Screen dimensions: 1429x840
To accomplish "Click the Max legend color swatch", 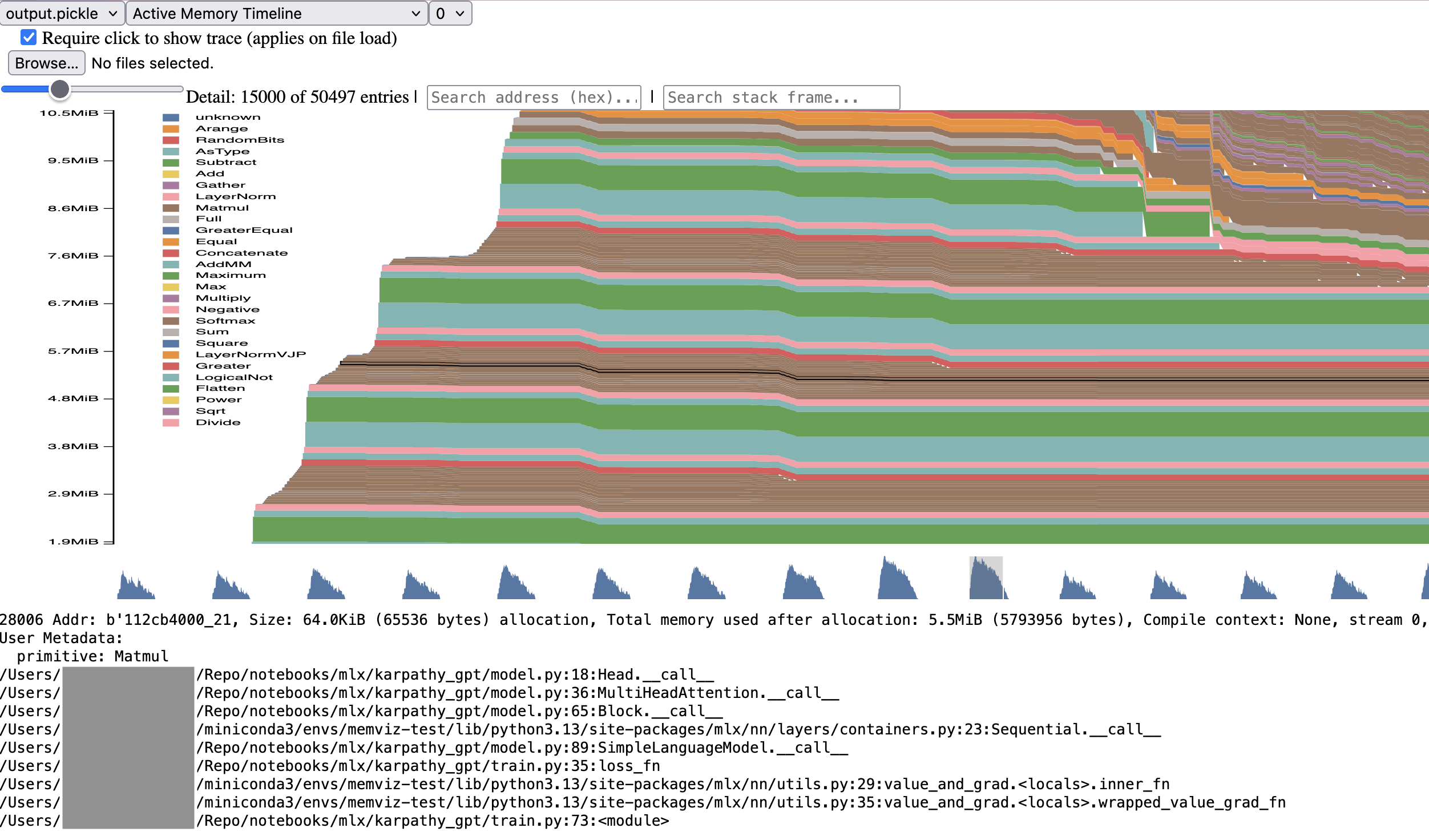I will click(x=171, y=287).
